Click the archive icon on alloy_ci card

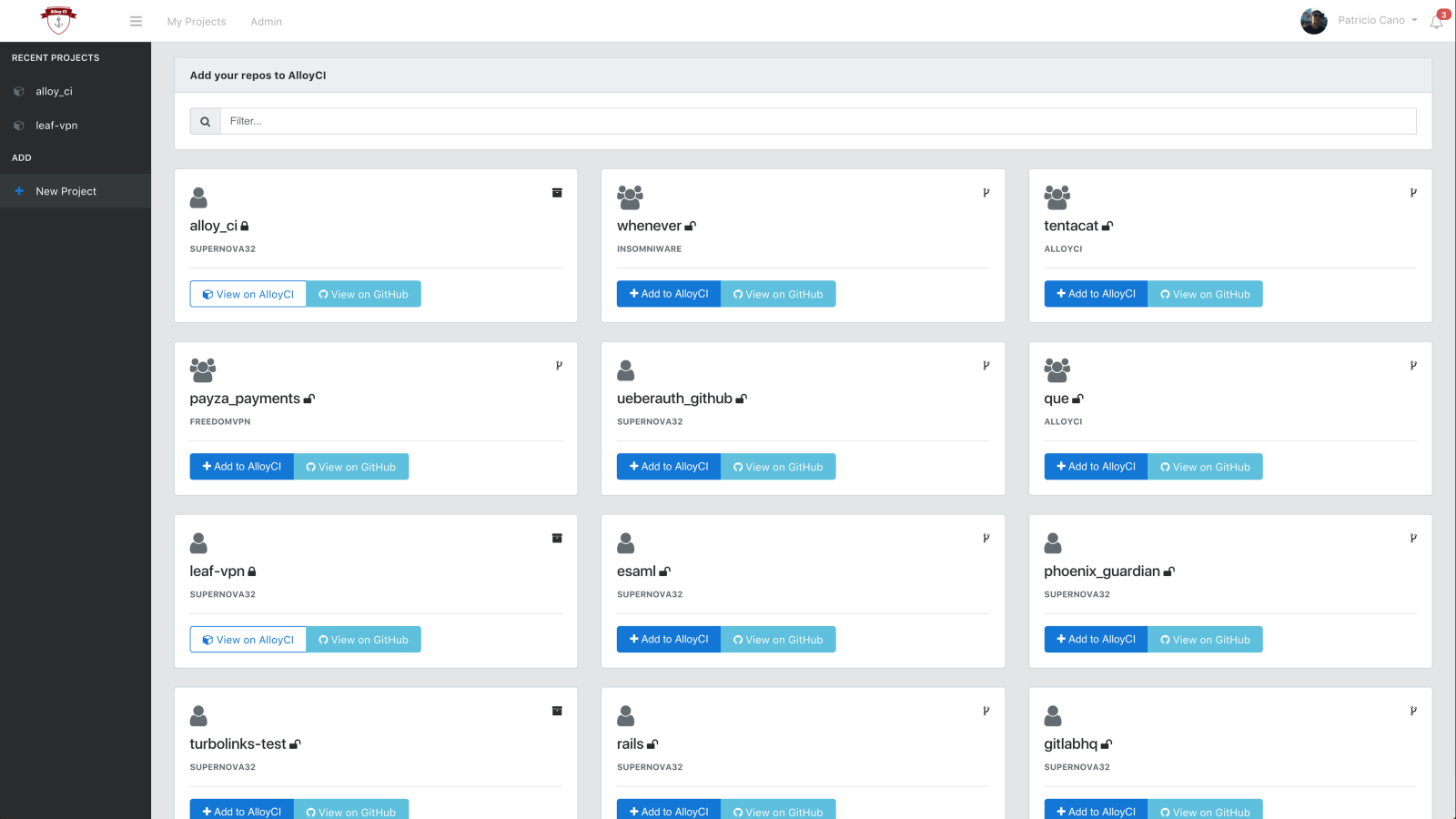click(557, 193)
